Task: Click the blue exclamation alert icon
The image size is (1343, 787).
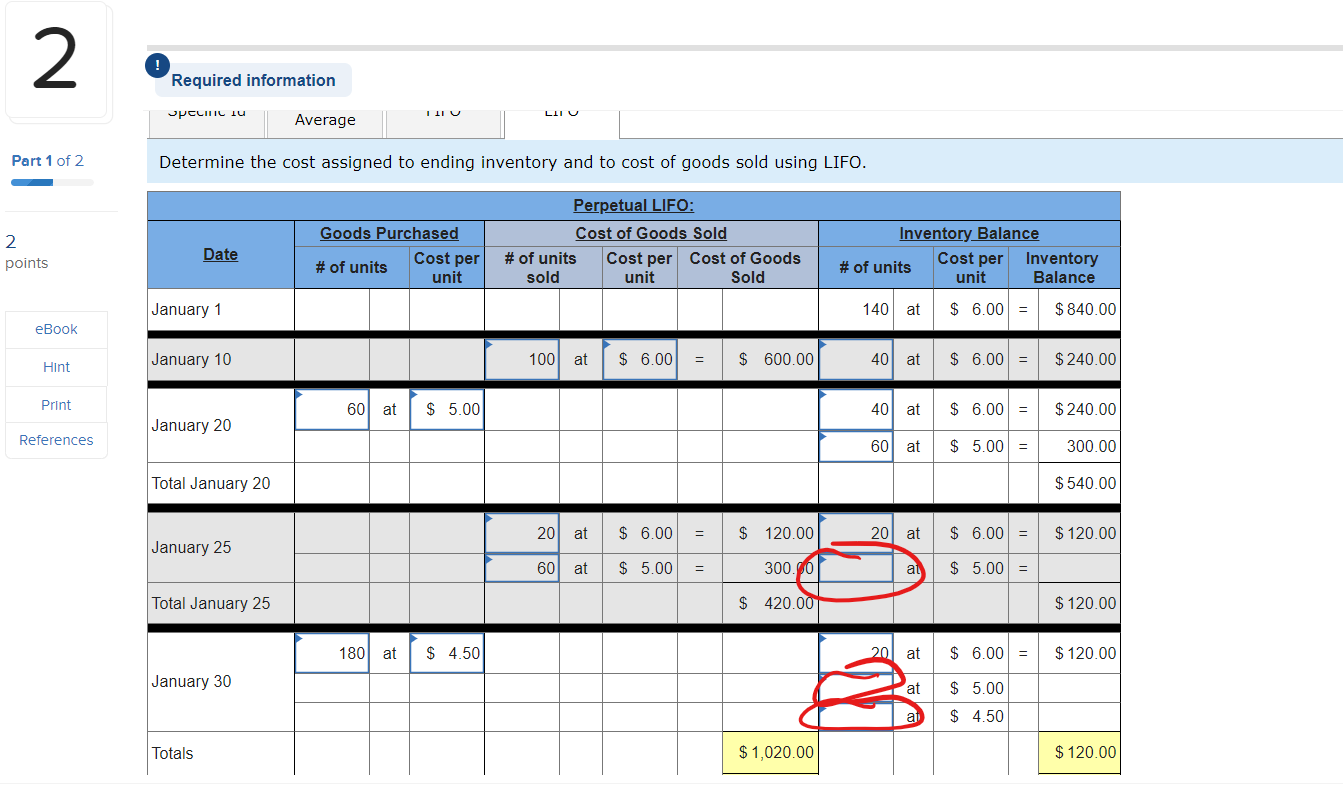Action: (157, 65)
